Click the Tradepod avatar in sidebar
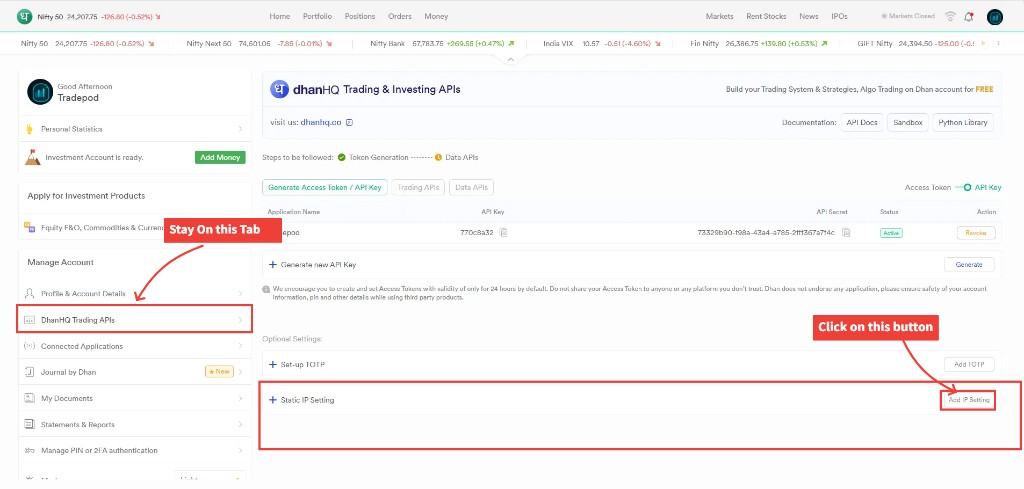Image resolution: width=1024 pixels, height=489 pixels. click(40, 92)
